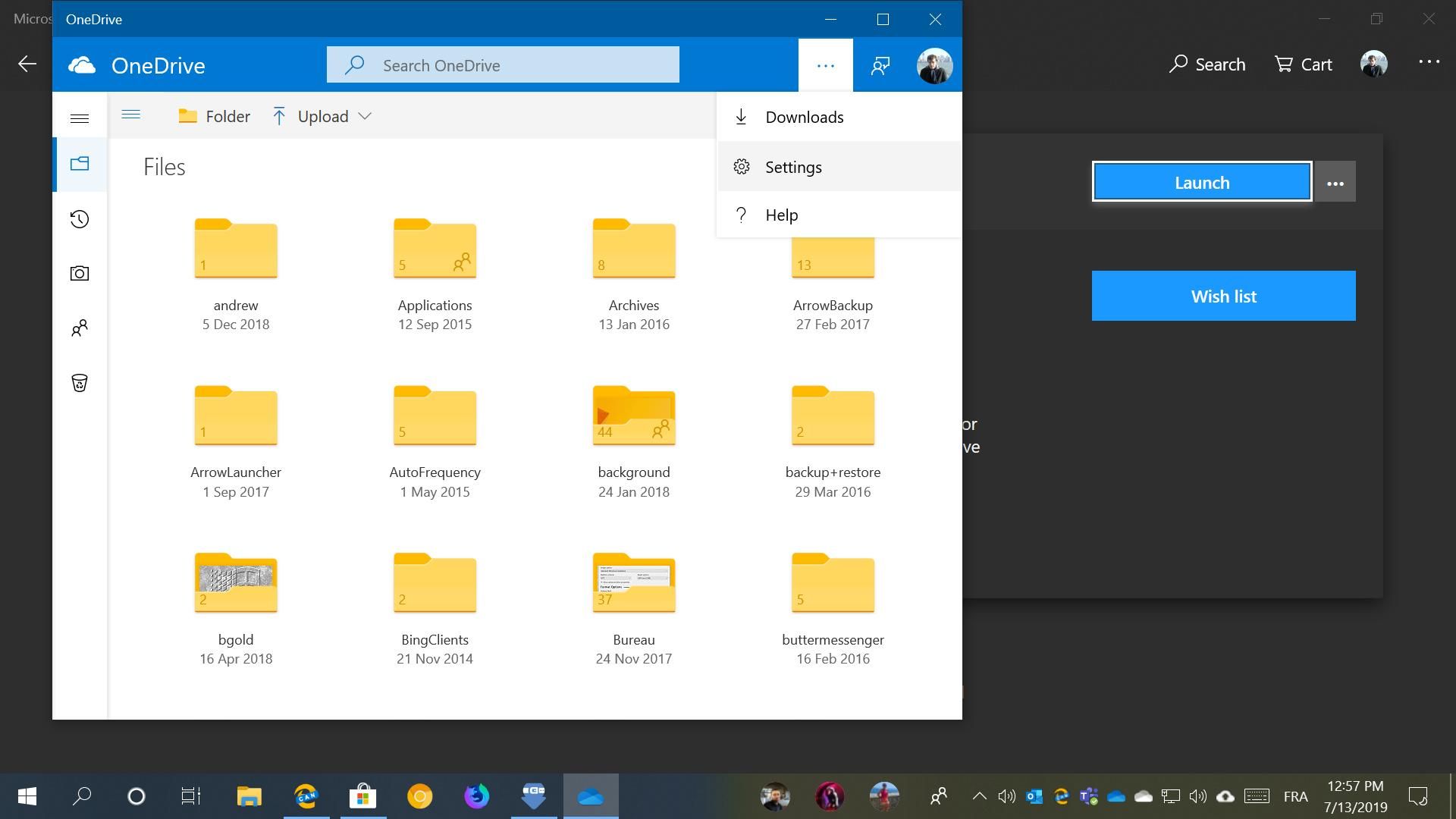Open the feedback icon in OneDrive title bar
This screenshot has width=1456, height=819.
point(880,65)
